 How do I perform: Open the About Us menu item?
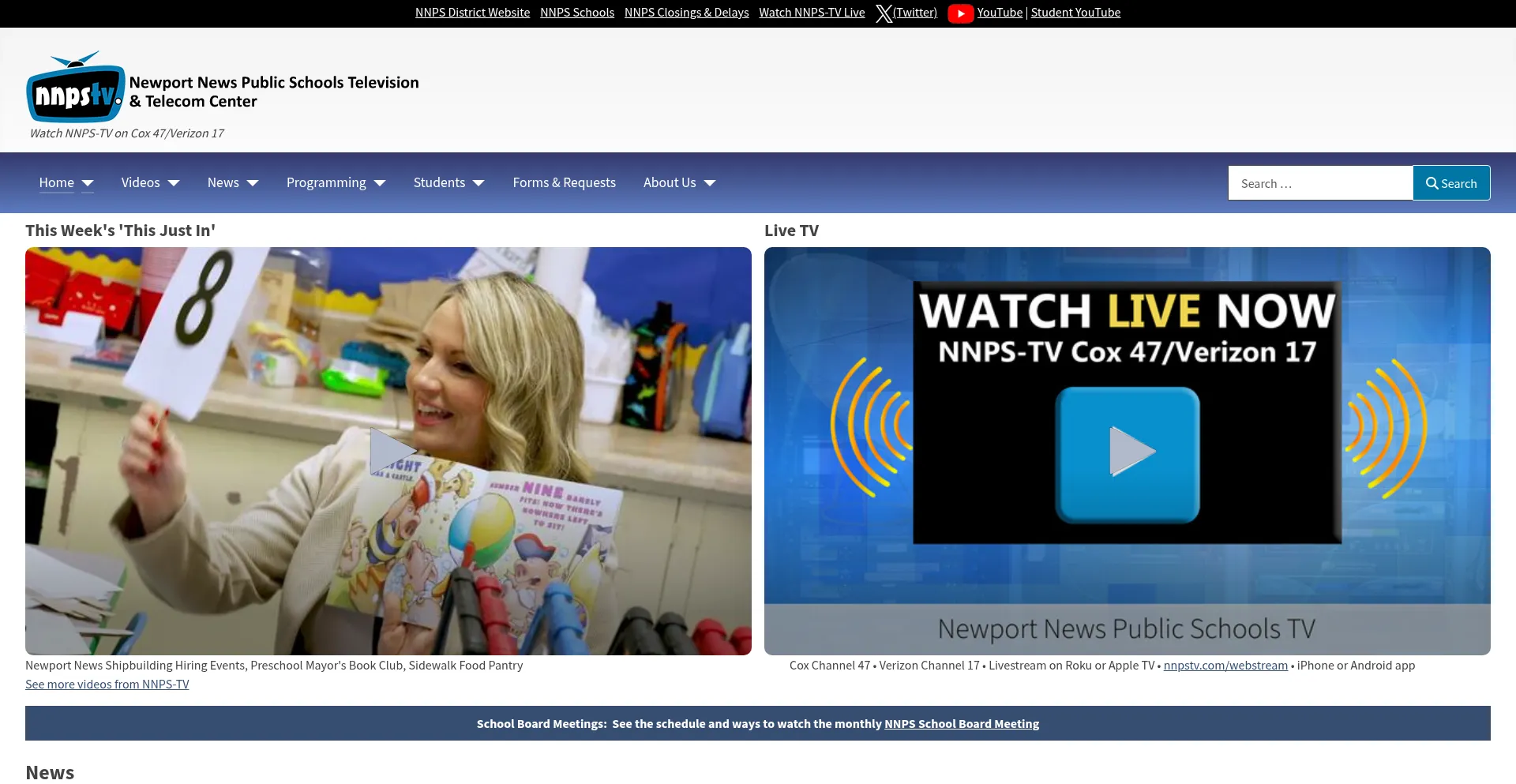point(670,182)
